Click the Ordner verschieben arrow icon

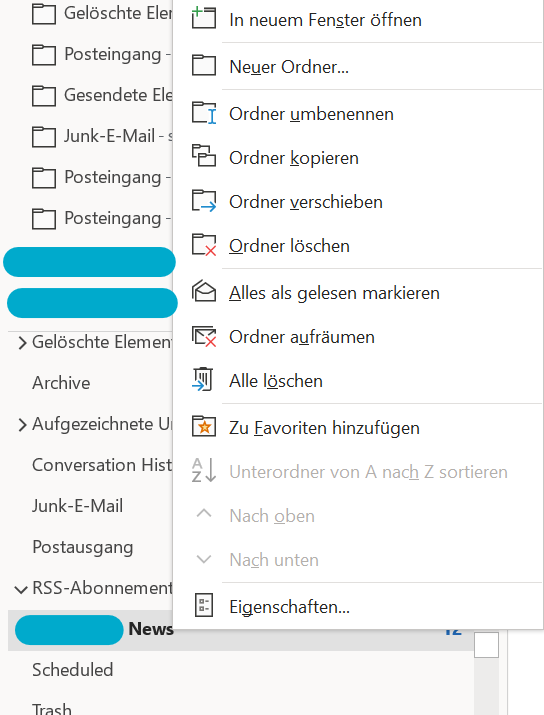204,201
